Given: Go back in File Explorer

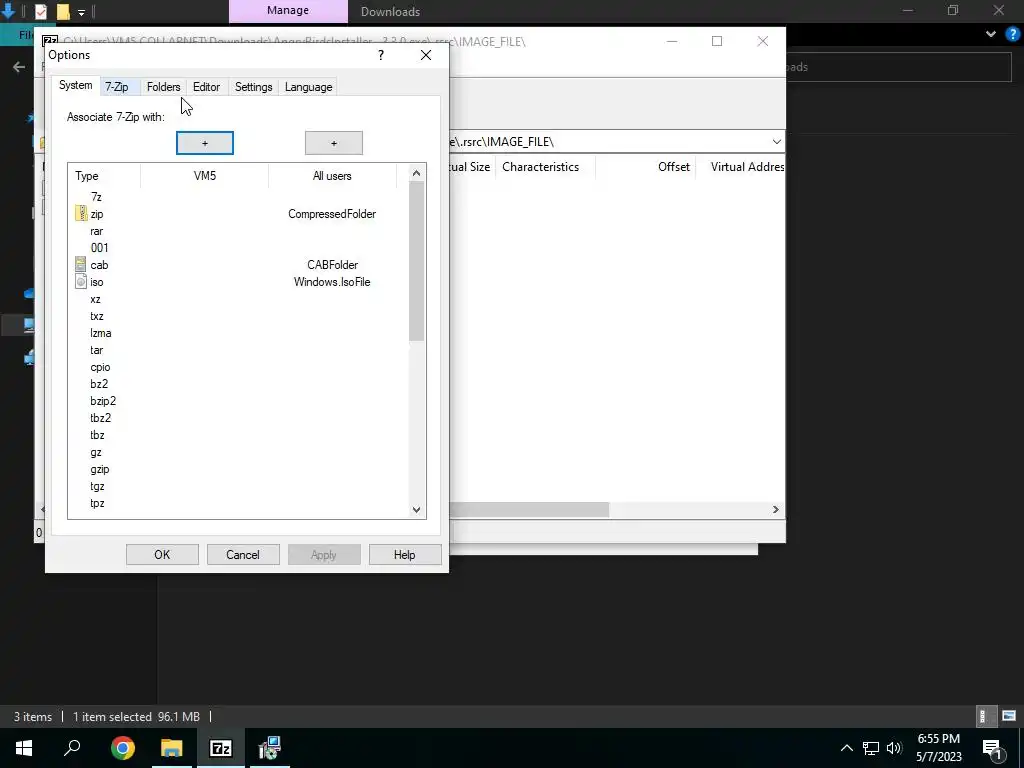Looking at the screenshot, I should 19,67.
